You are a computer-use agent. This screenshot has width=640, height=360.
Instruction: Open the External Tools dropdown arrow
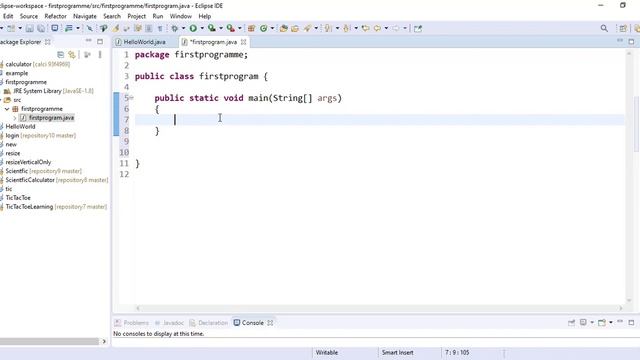[240, 28]
